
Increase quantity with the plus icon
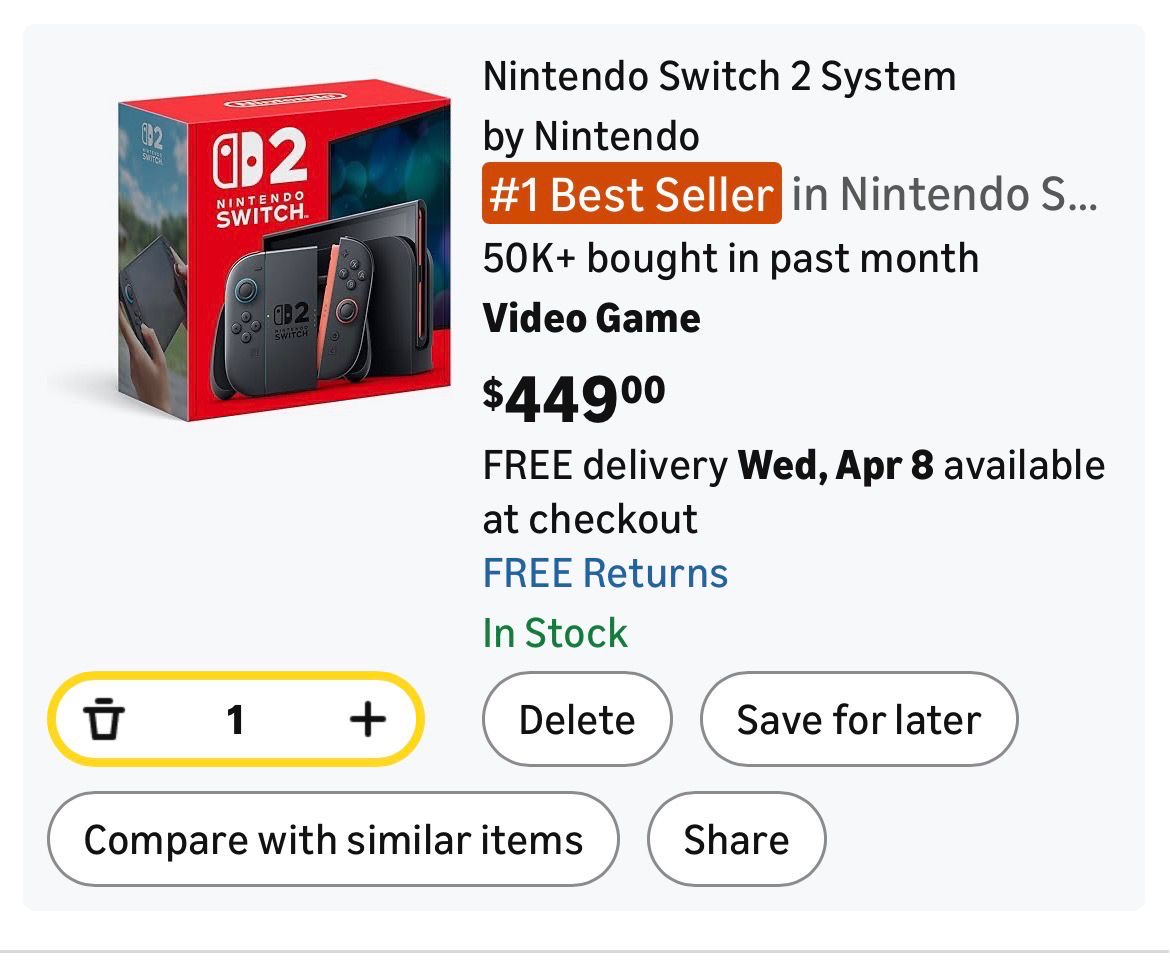click(367, 719)
